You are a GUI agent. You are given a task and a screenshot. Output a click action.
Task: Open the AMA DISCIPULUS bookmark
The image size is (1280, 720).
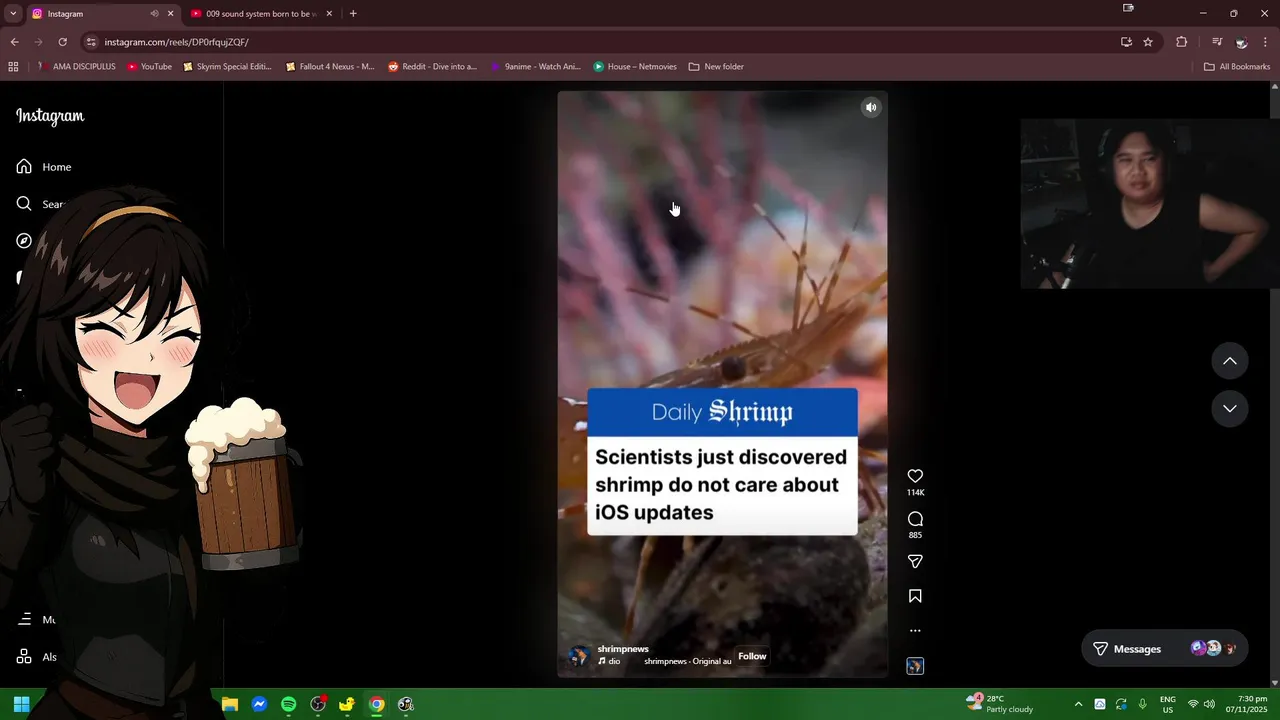[x=76, y=67]
